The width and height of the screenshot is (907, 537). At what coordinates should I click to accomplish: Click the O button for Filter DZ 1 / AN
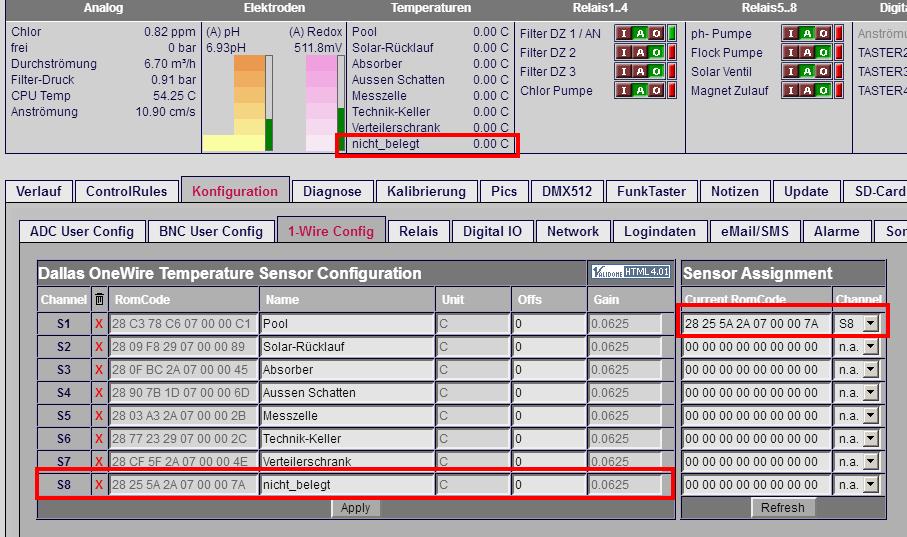(656, 33)
